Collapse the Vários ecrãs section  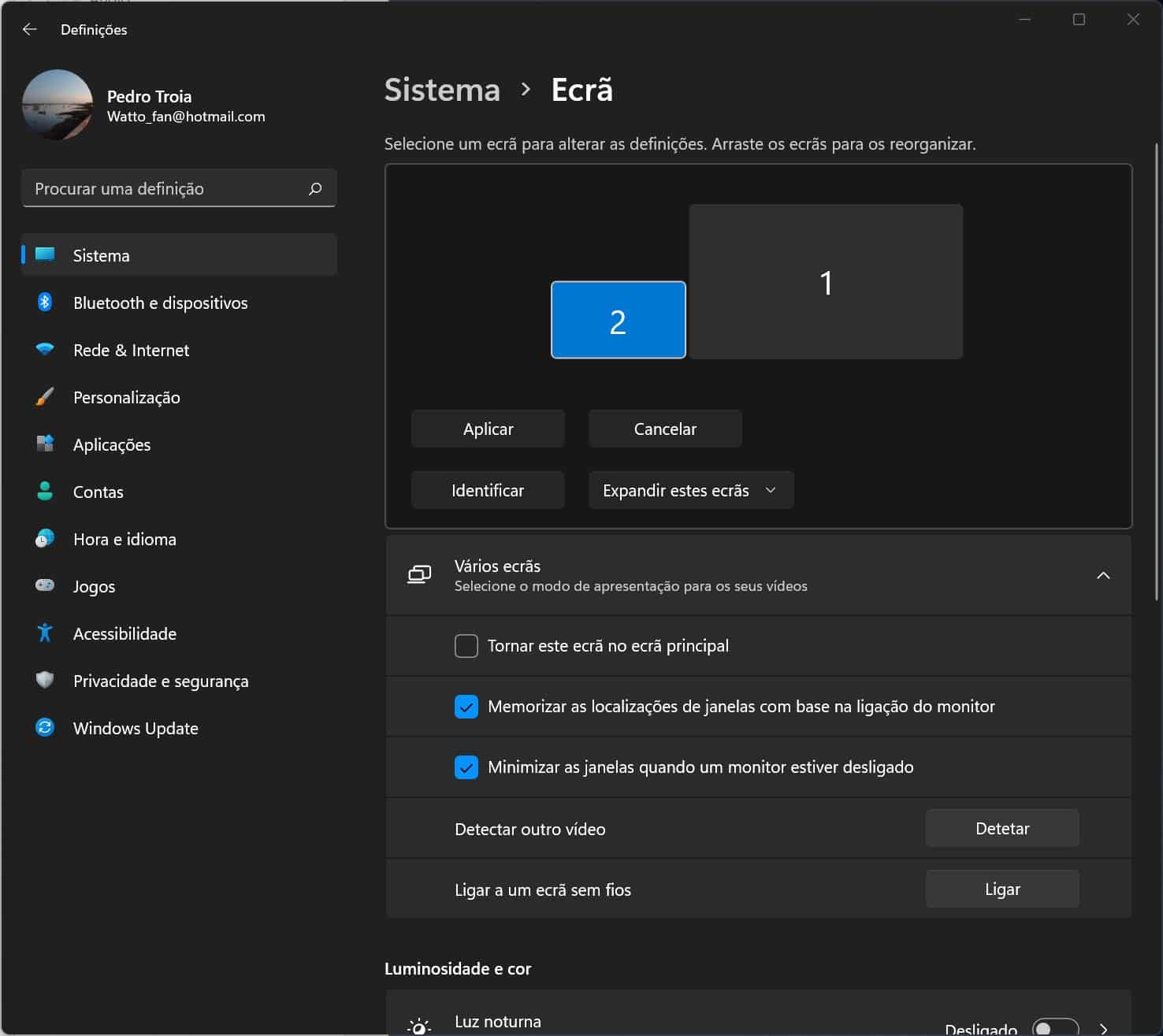point(1103,575)
